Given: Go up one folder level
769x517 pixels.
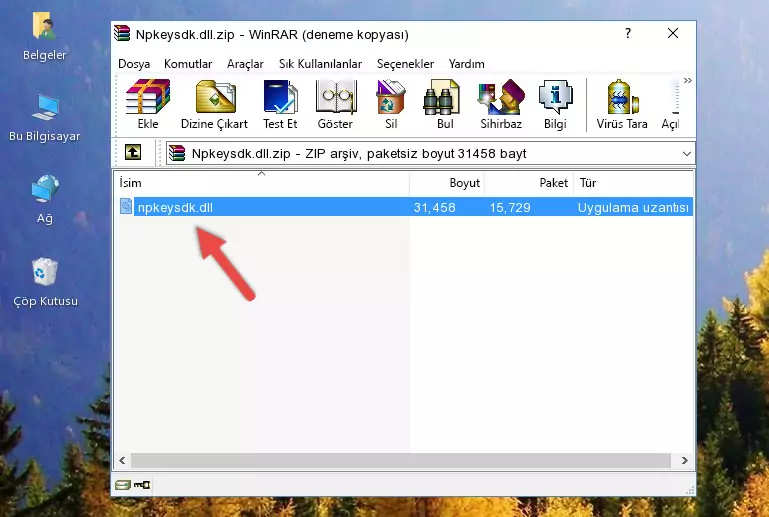Looking at the screenshot, I should 133,153.
